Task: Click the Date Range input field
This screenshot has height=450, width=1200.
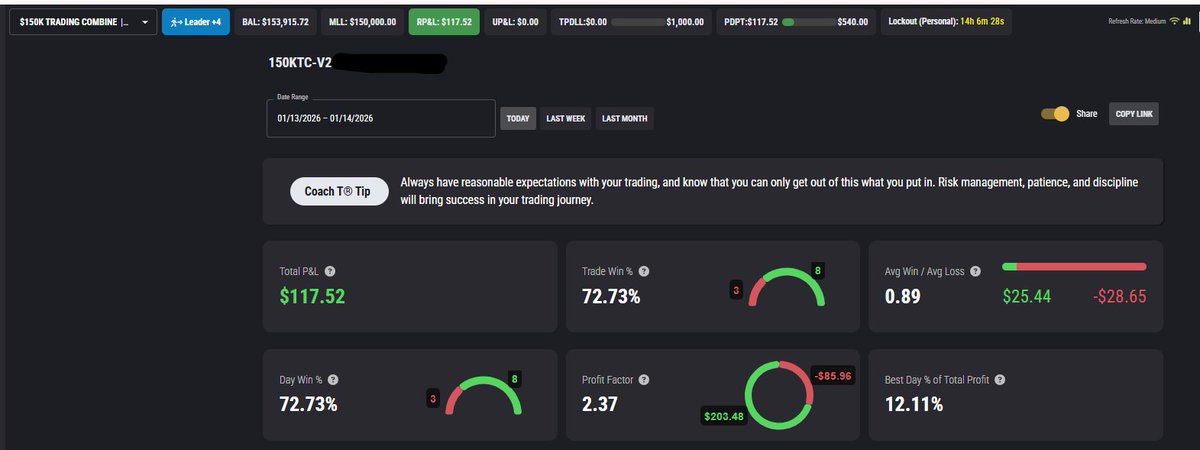Action: click(x=380, y=118)
